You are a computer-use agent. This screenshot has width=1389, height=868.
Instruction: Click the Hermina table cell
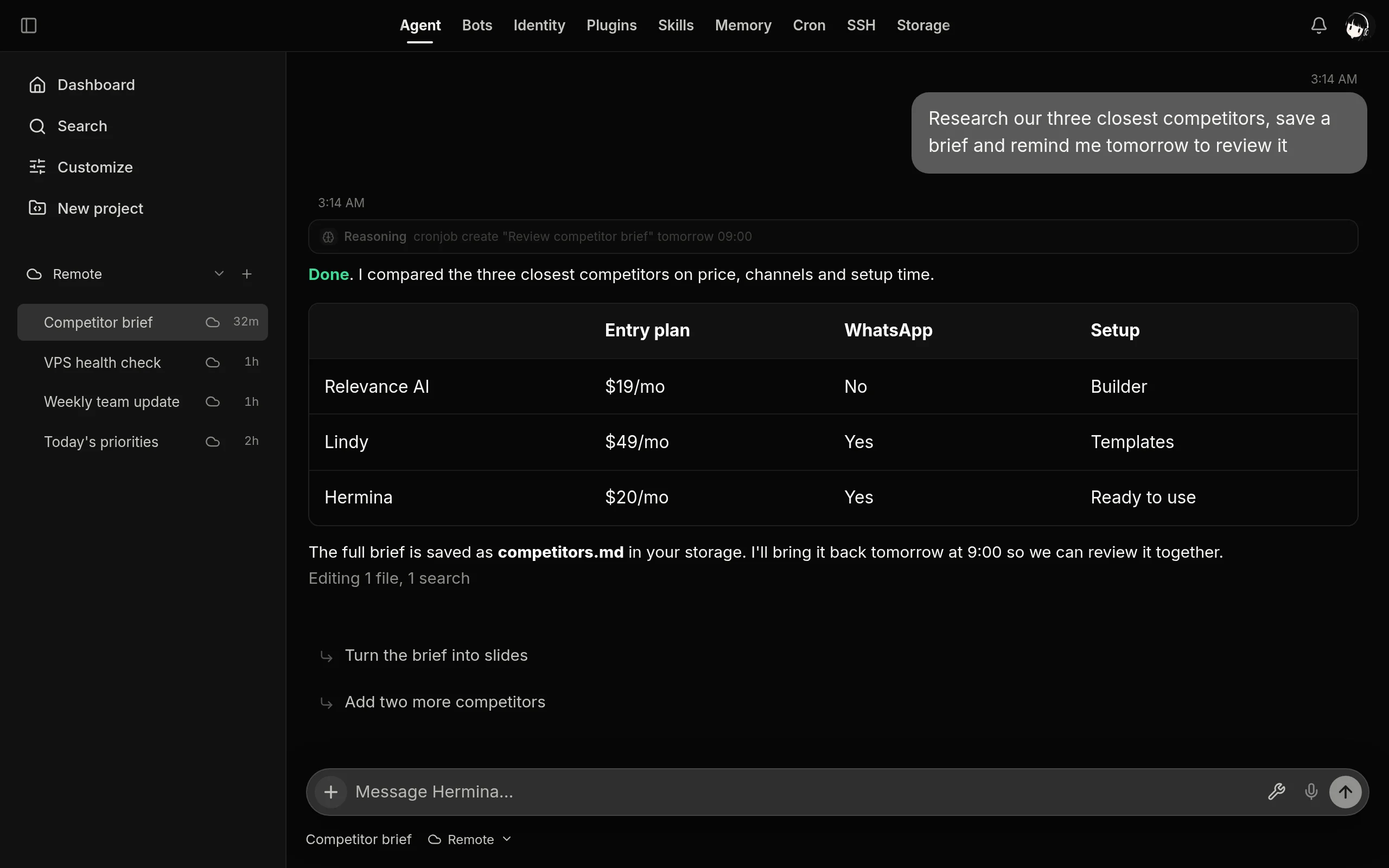point(358,497)
